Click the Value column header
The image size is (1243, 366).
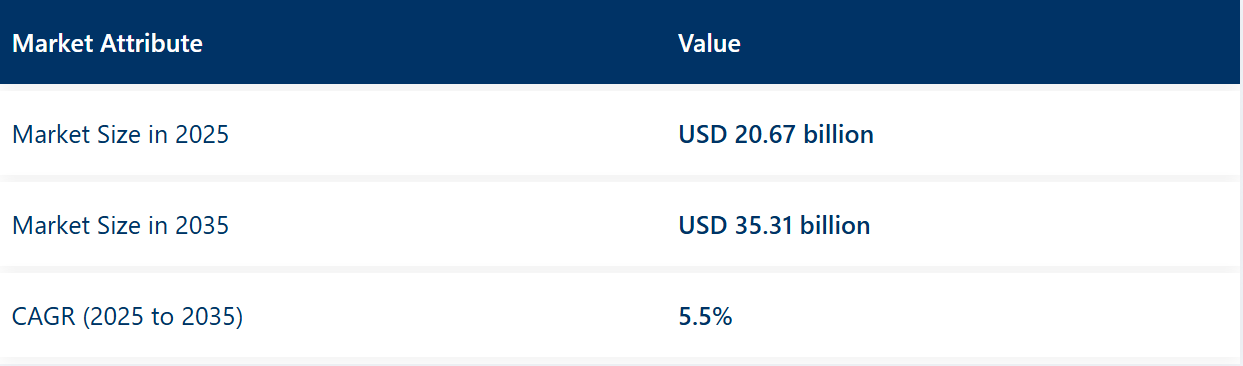tap(709, 44)
